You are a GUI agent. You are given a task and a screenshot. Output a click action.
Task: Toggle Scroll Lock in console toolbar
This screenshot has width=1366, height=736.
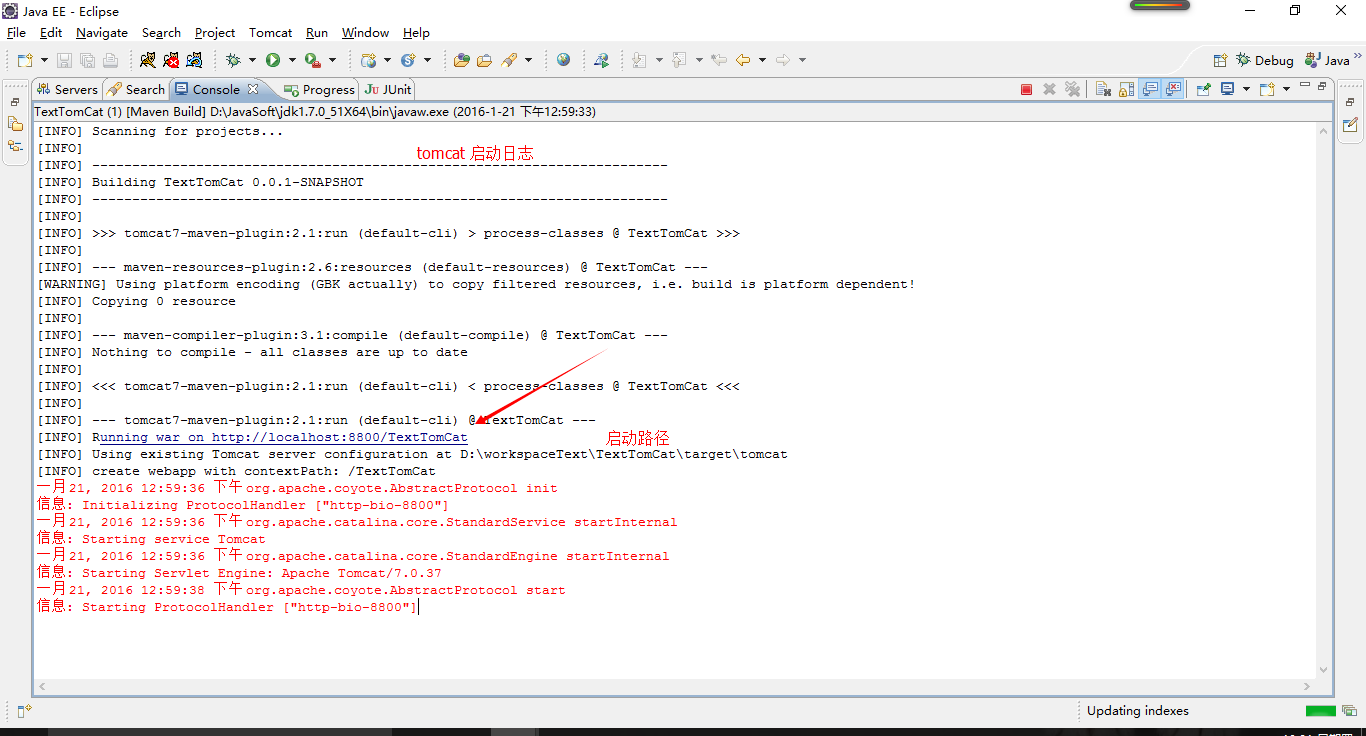[x=1126, y=89]
